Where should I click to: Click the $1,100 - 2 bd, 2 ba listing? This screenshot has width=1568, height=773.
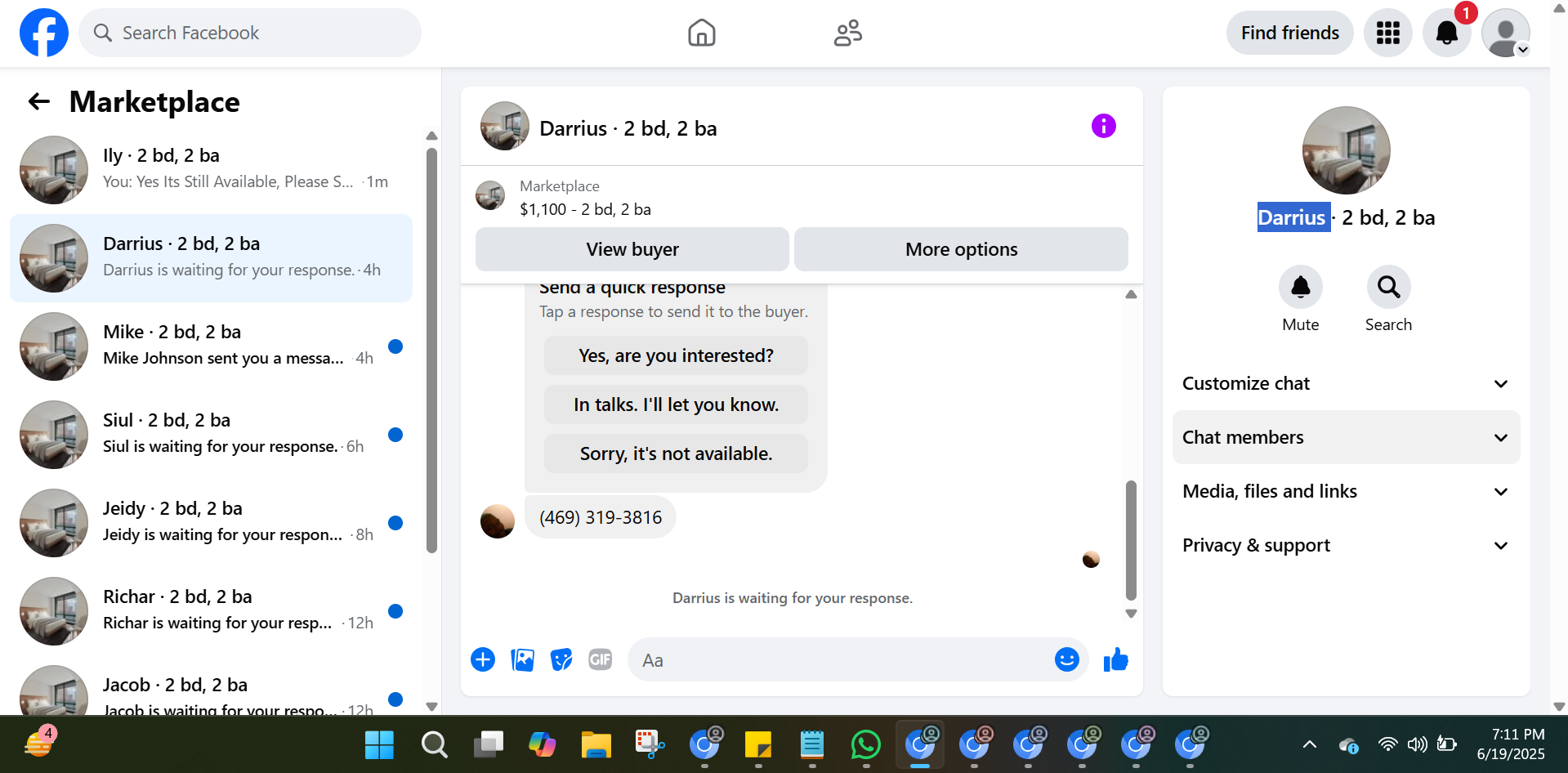pos(585,209)
